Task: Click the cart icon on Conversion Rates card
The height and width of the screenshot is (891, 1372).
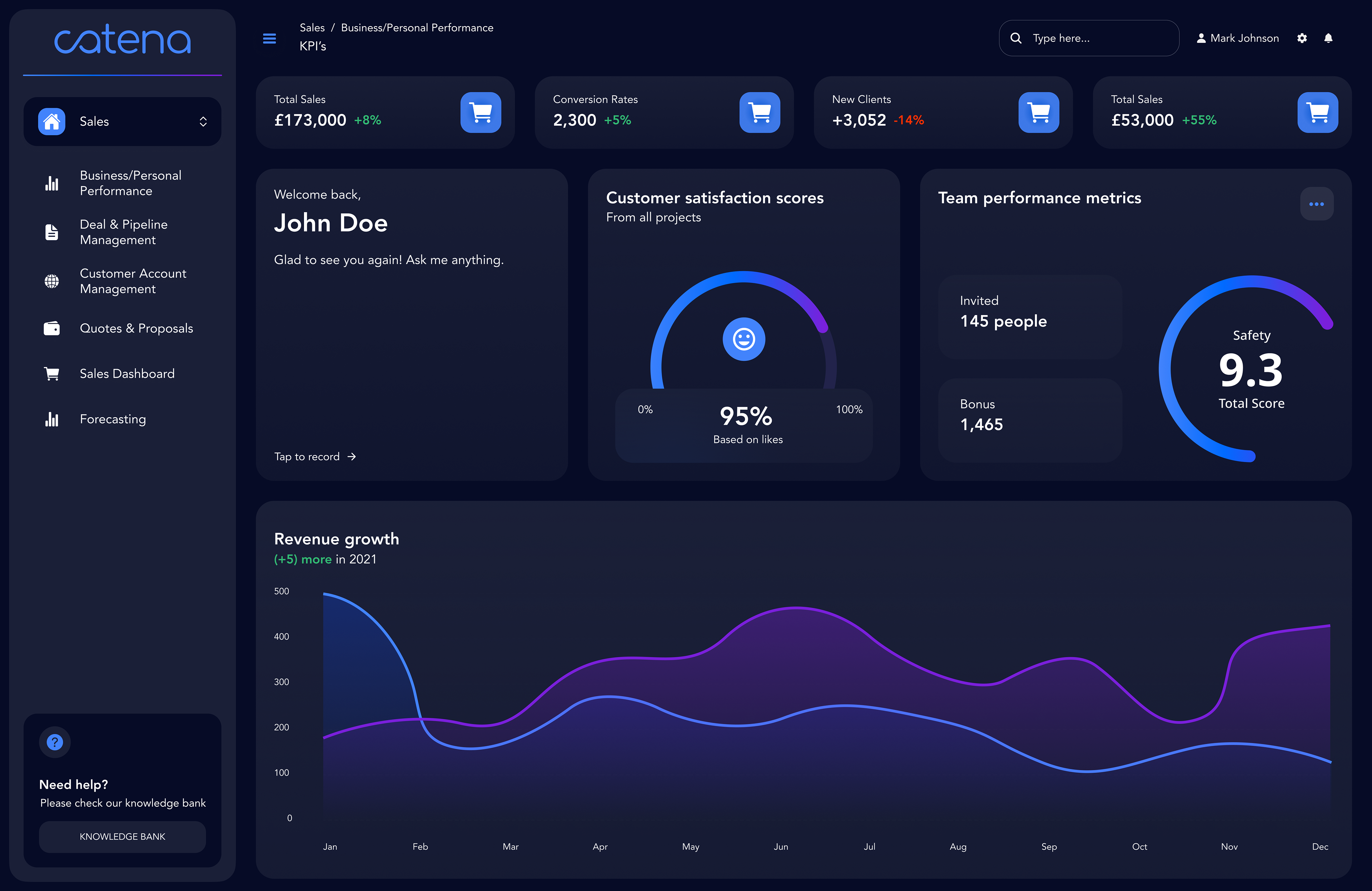Action: [760, 113]
